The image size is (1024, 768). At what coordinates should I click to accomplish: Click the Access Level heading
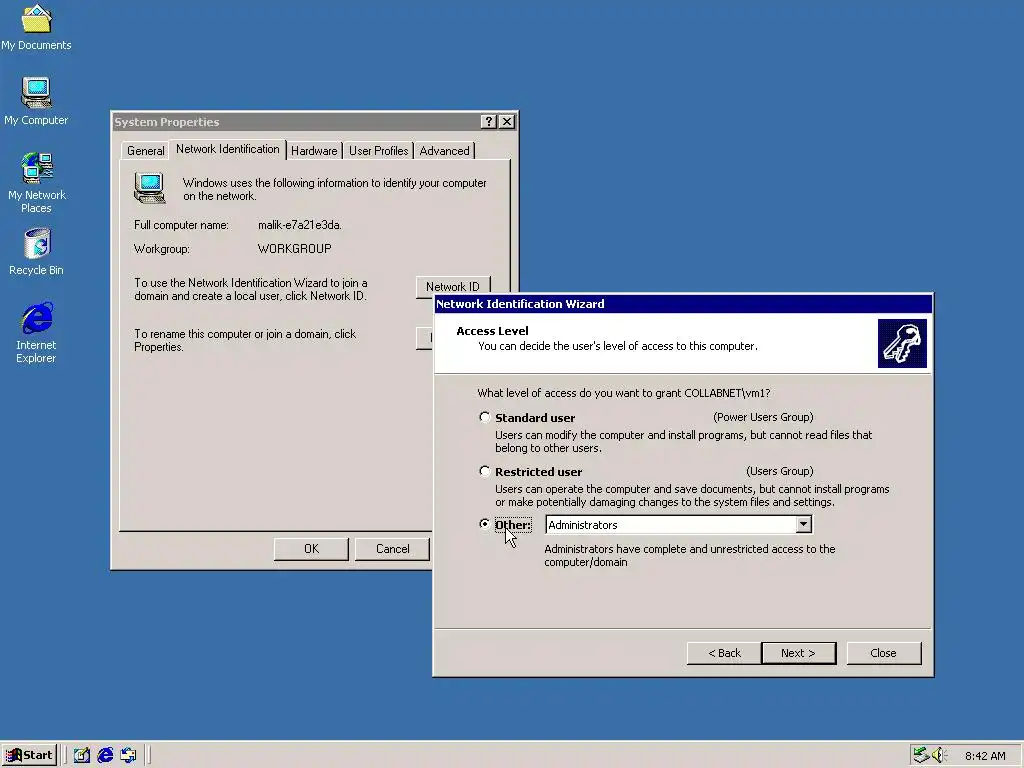[492, 330]
